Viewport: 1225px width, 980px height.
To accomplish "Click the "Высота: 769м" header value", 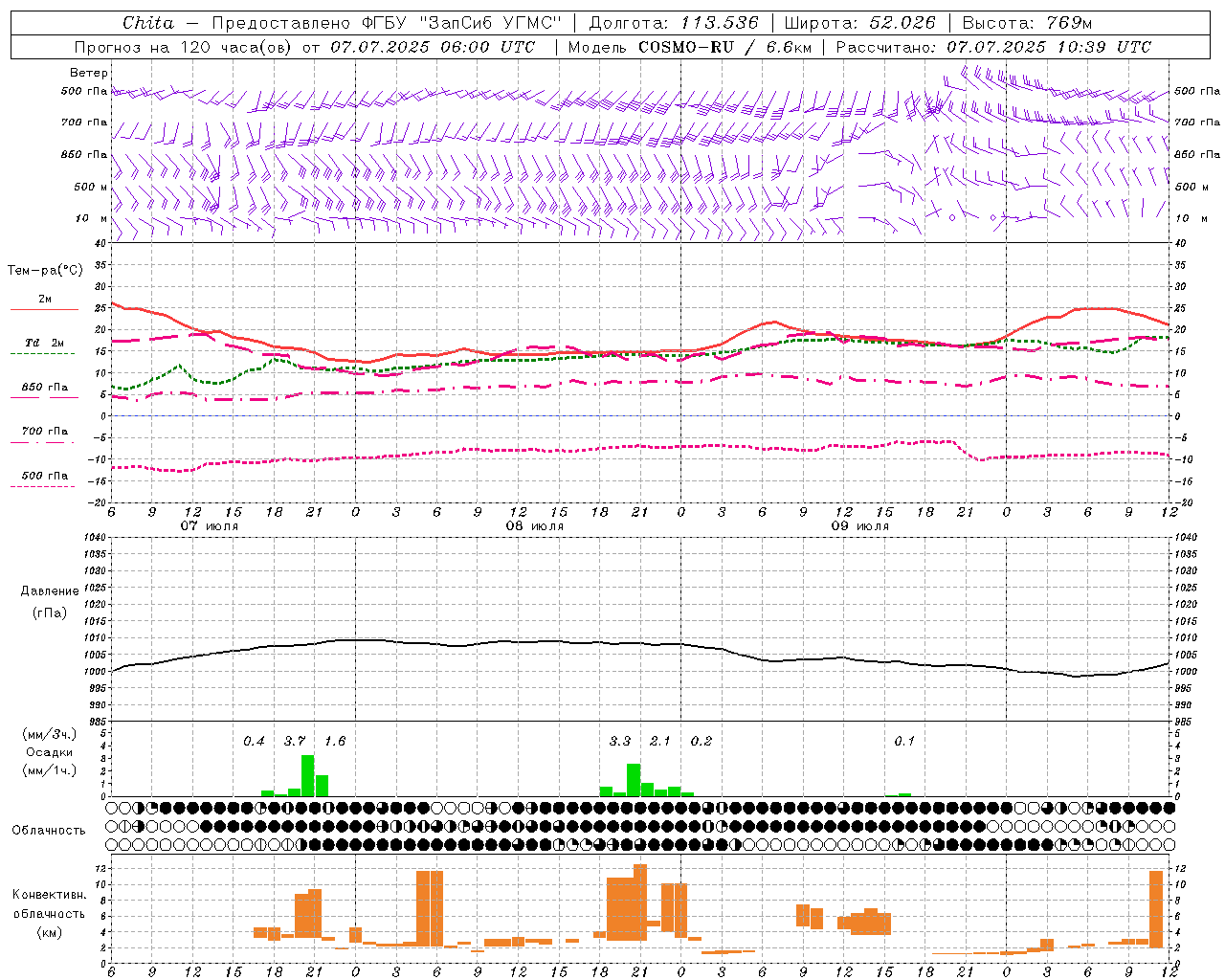I will pos(1027,23).
